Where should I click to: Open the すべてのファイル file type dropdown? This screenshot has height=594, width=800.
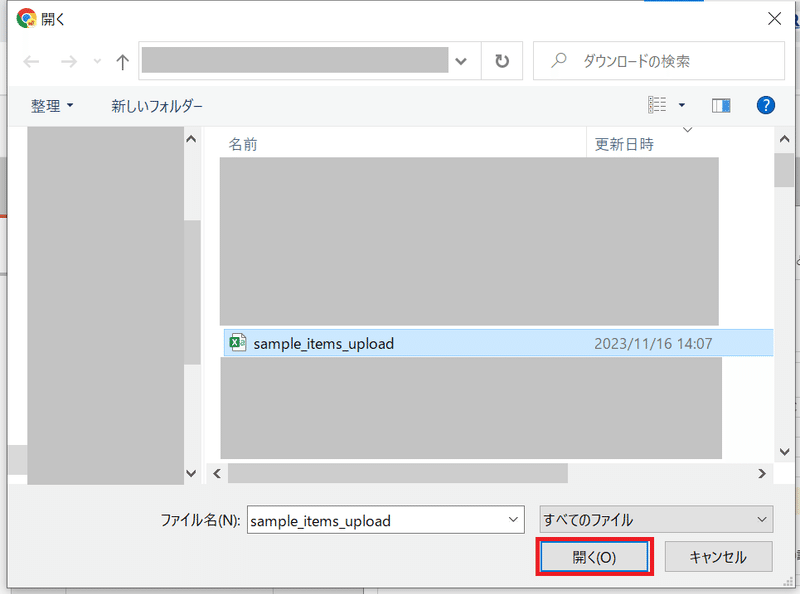[x=657, y=519]
